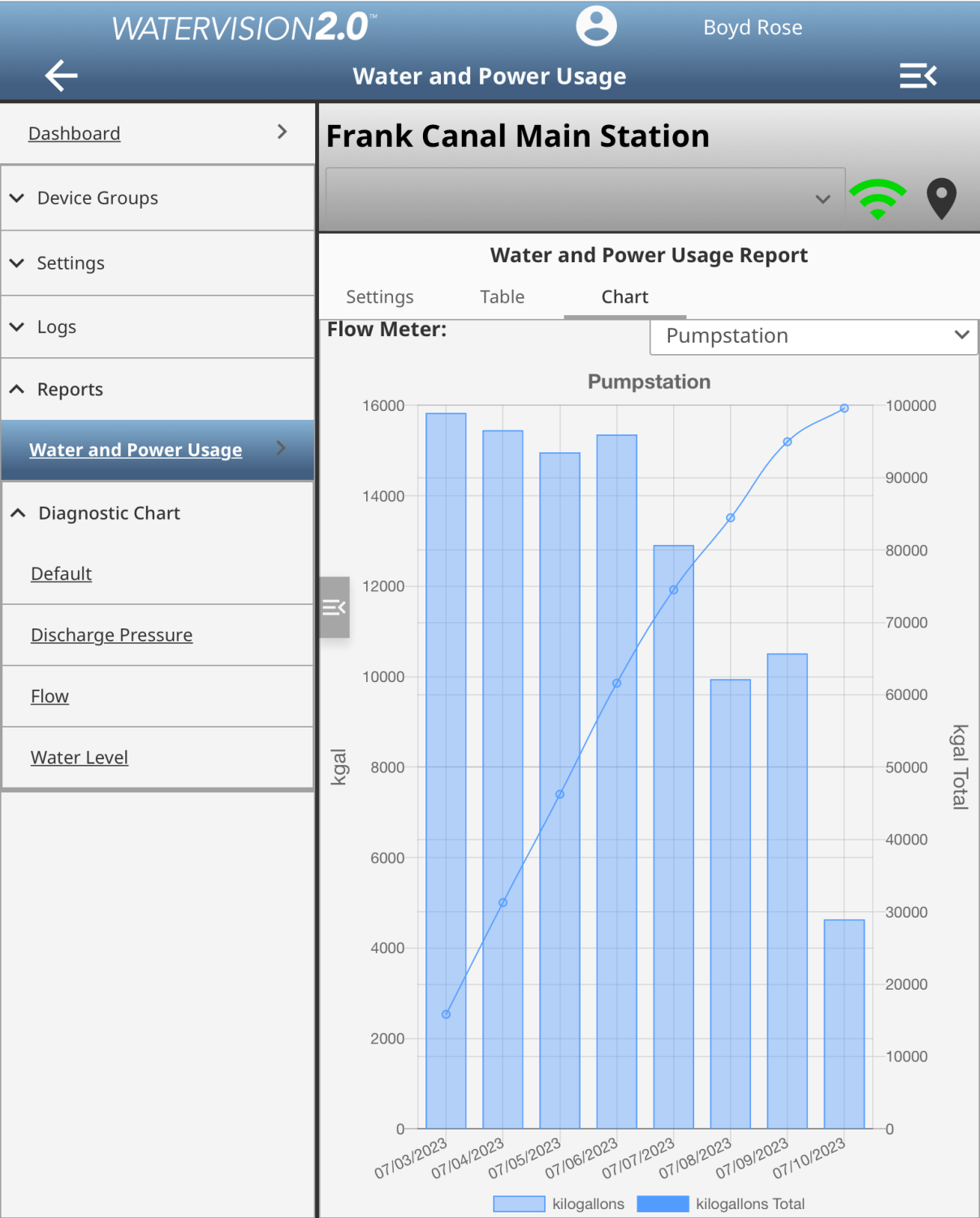Collapse the Reports section
Screen dimensions: 980x1218
coord(69,389)
